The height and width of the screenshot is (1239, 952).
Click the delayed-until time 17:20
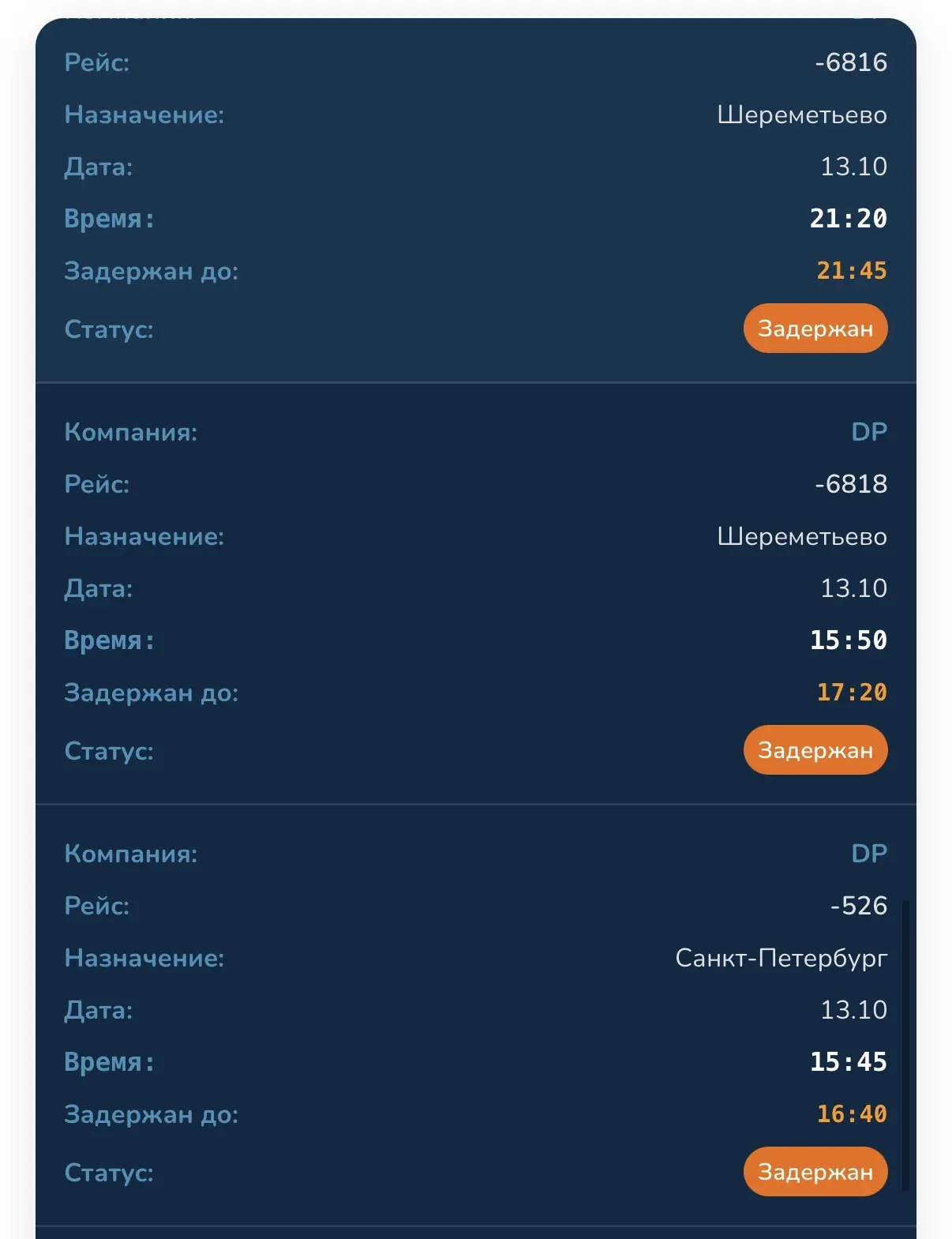click(852, 693)
